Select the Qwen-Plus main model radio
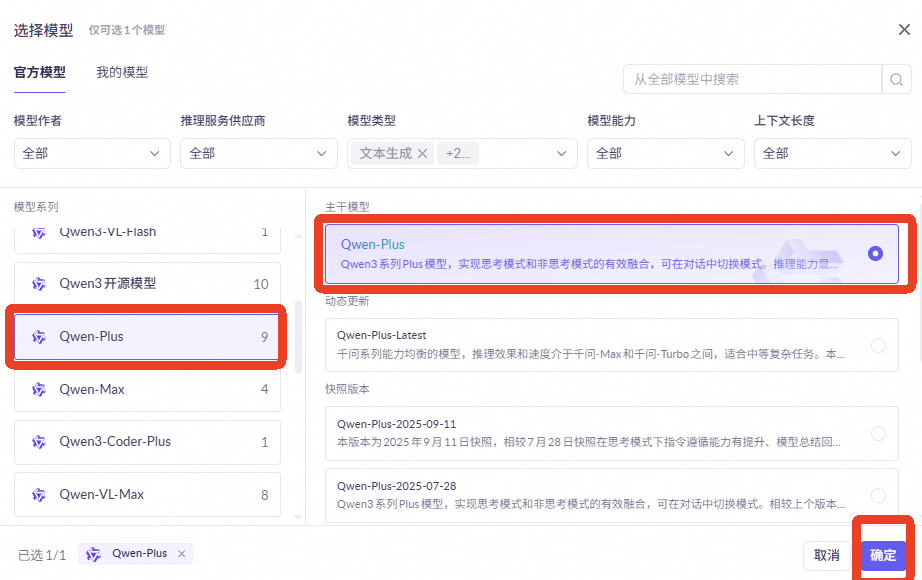 (x=875, y=254)
